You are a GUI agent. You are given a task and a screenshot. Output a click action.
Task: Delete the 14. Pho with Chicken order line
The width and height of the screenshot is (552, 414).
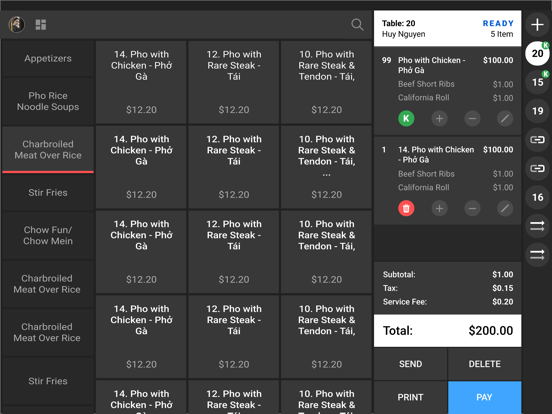pyautogui.click(x=406, y=208)
